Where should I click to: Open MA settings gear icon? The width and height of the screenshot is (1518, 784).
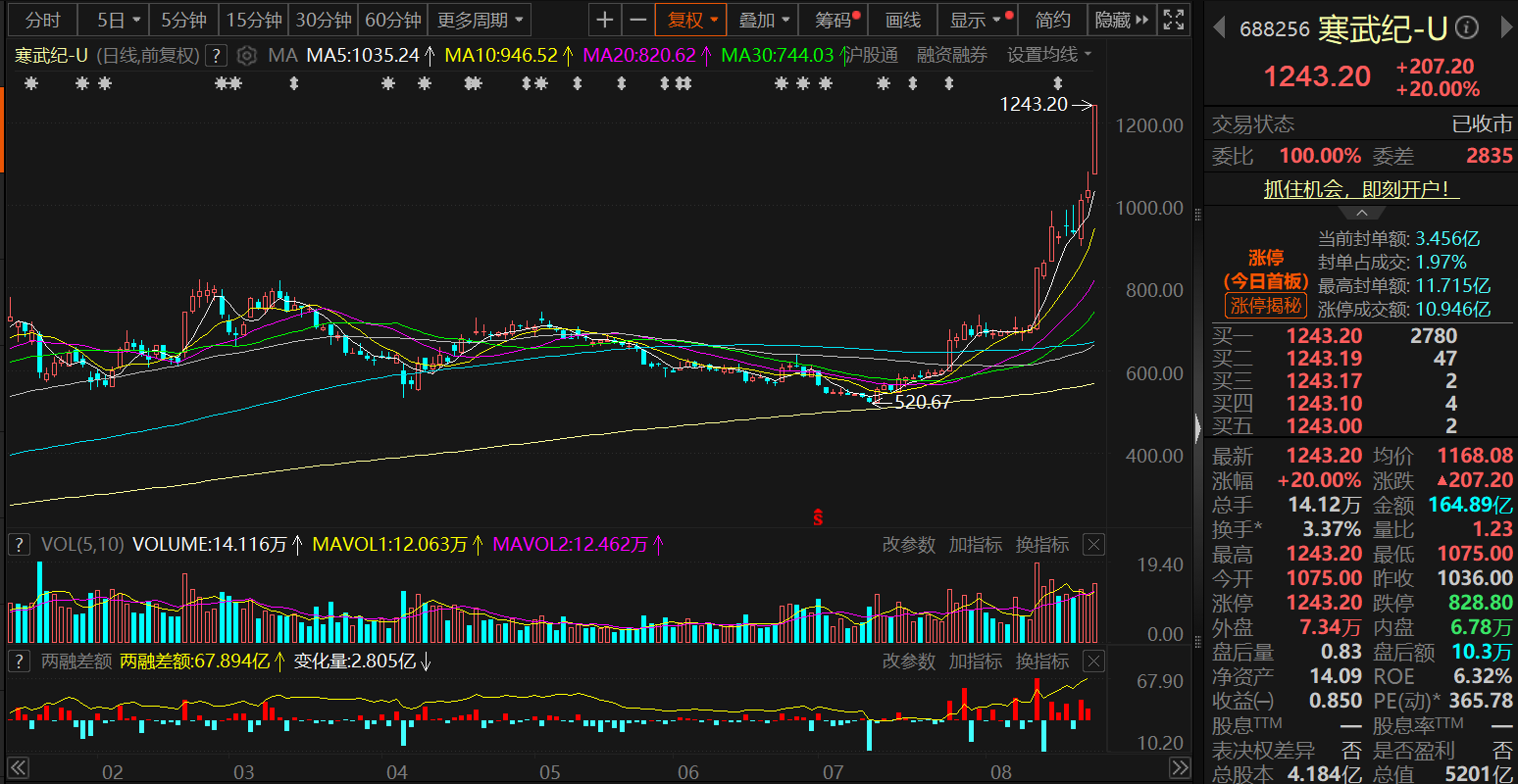point(247,56)
